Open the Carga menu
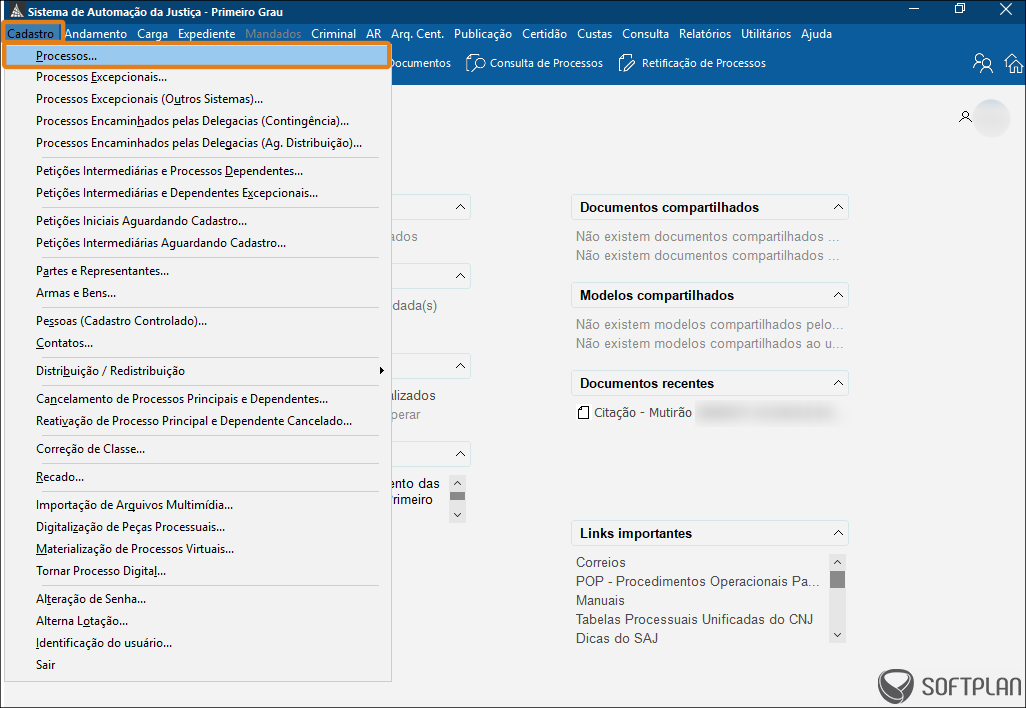This screenshot has width=1026, height=708. 152,34
